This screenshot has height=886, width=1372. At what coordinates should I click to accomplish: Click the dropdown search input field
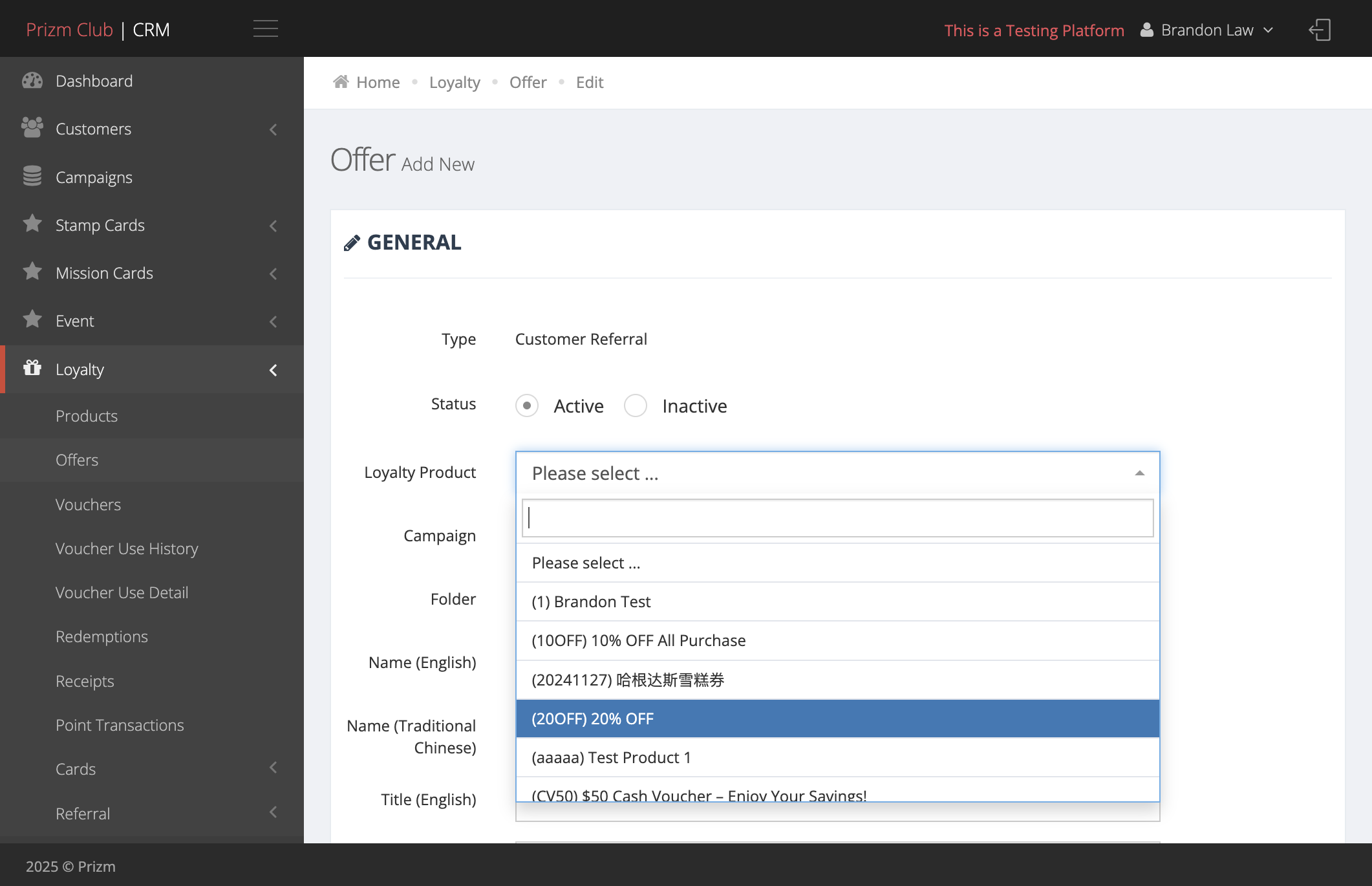838,518
